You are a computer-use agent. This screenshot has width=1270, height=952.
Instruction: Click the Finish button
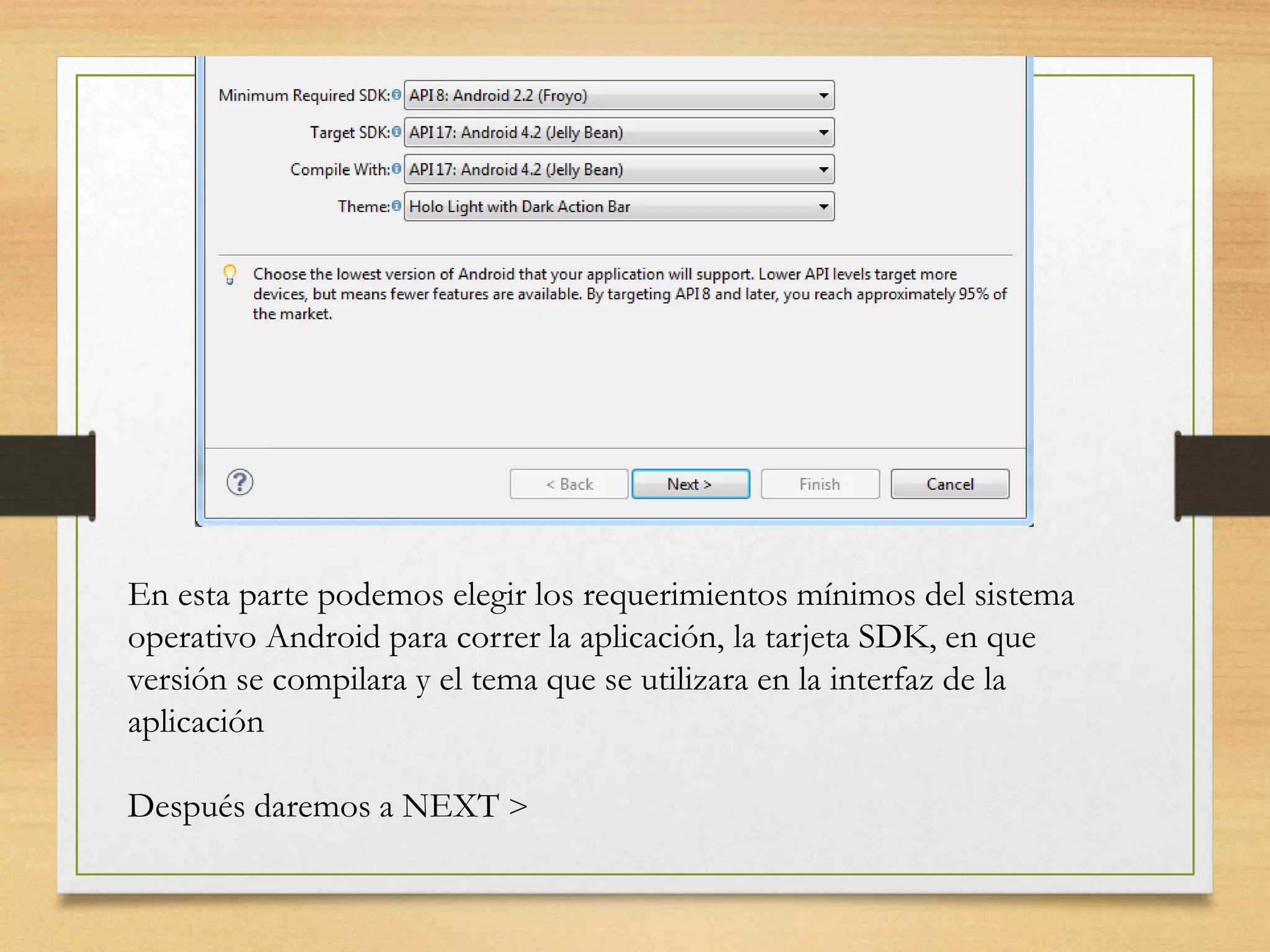pyautogui.click(x=820, y=484)
